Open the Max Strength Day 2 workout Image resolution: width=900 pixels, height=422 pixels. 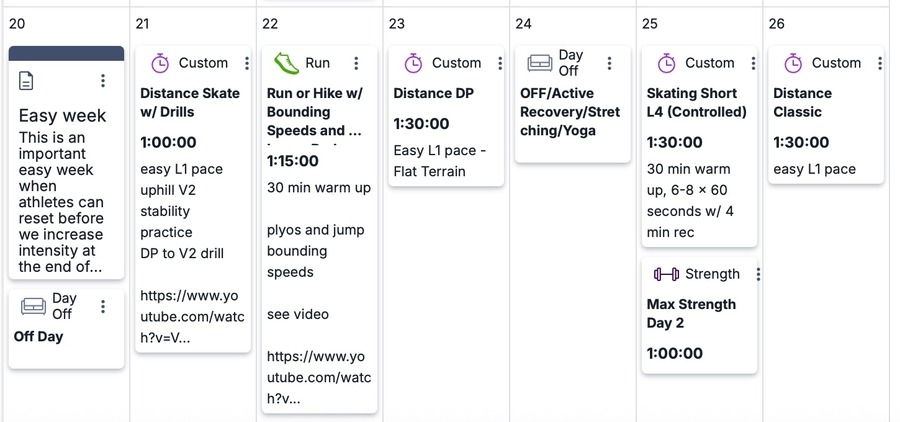pos(691,313)
